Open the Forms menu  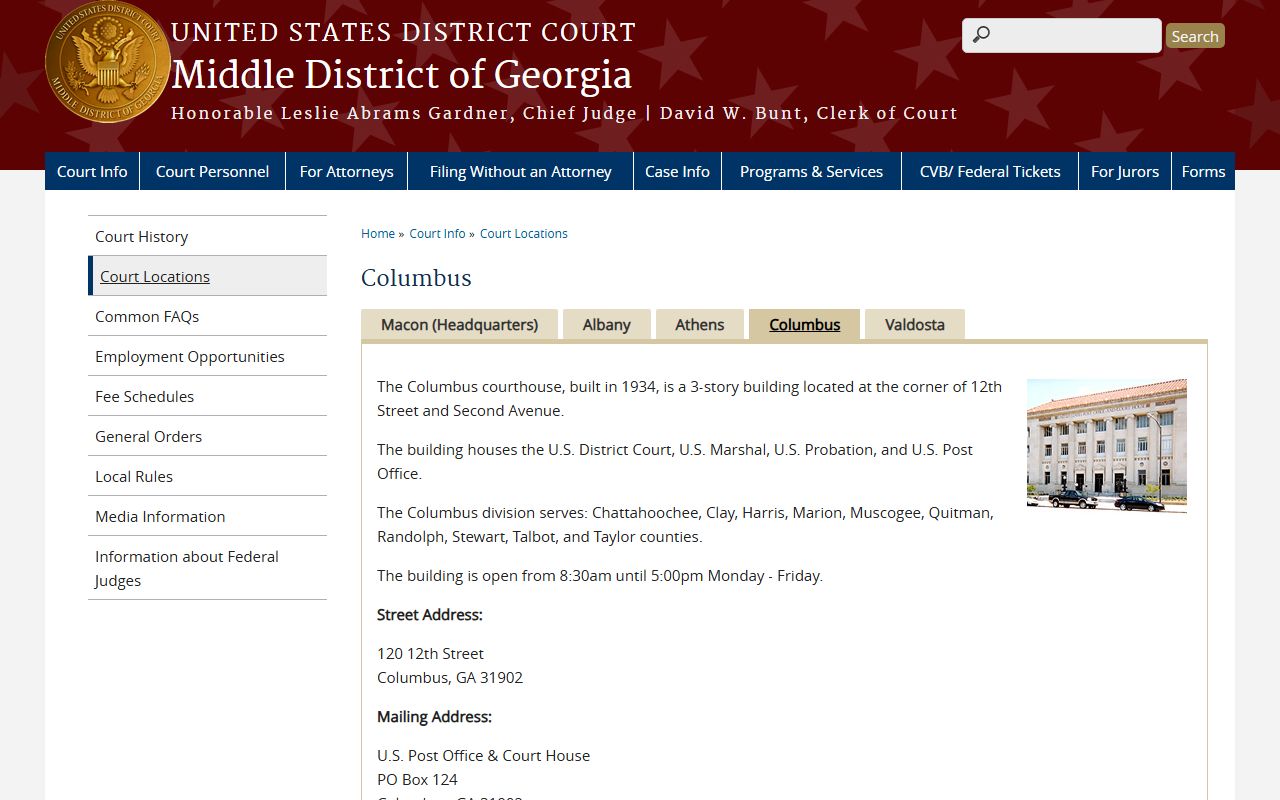(1203, 171)
